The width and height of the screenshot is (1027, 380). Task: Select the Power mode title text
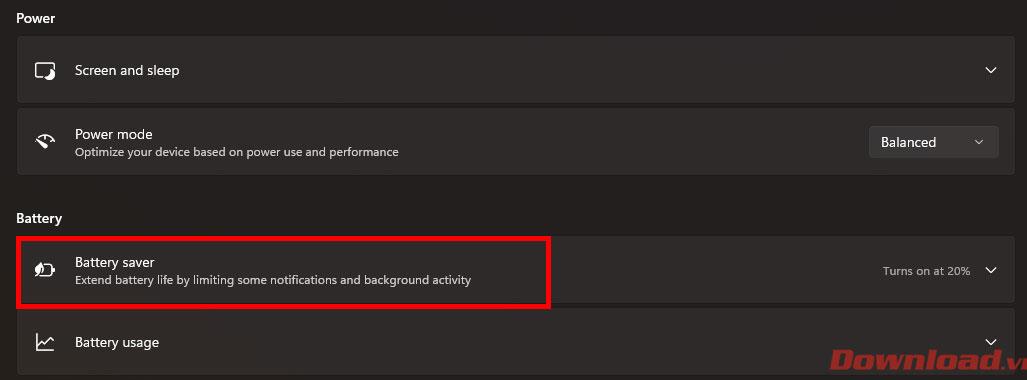tap(113, 134)
